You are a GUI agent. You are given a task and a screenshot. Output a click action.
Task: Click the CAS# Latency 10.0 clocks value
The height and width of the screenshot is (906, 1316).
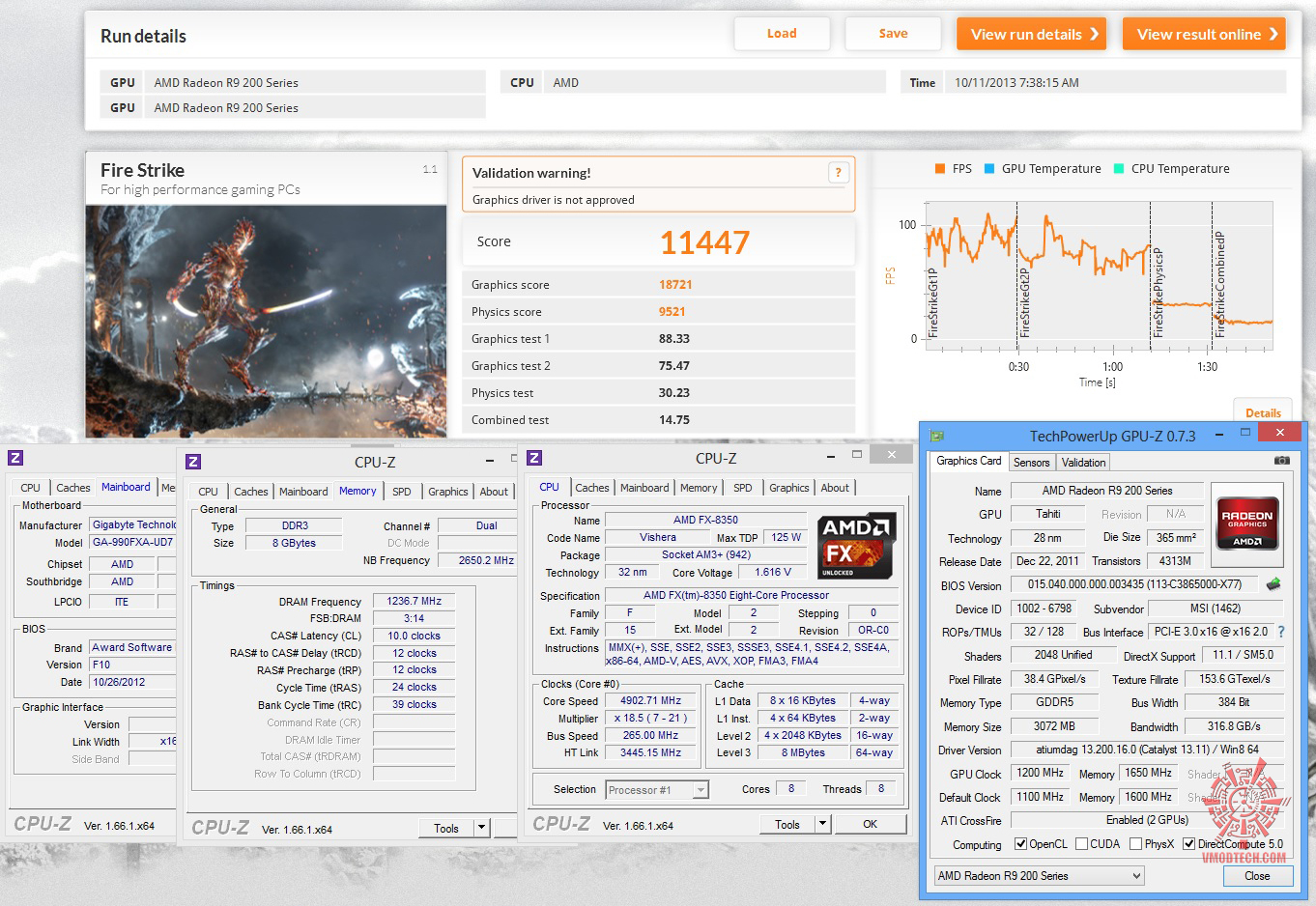pyautogui.click(x=414, y=636)
